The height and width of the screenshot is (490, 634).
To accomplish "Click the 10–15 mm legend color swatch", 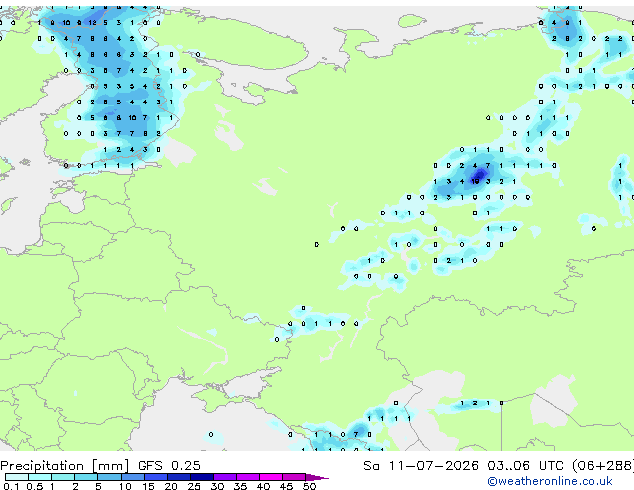I will pyautogui.click(x=132, y=477).
